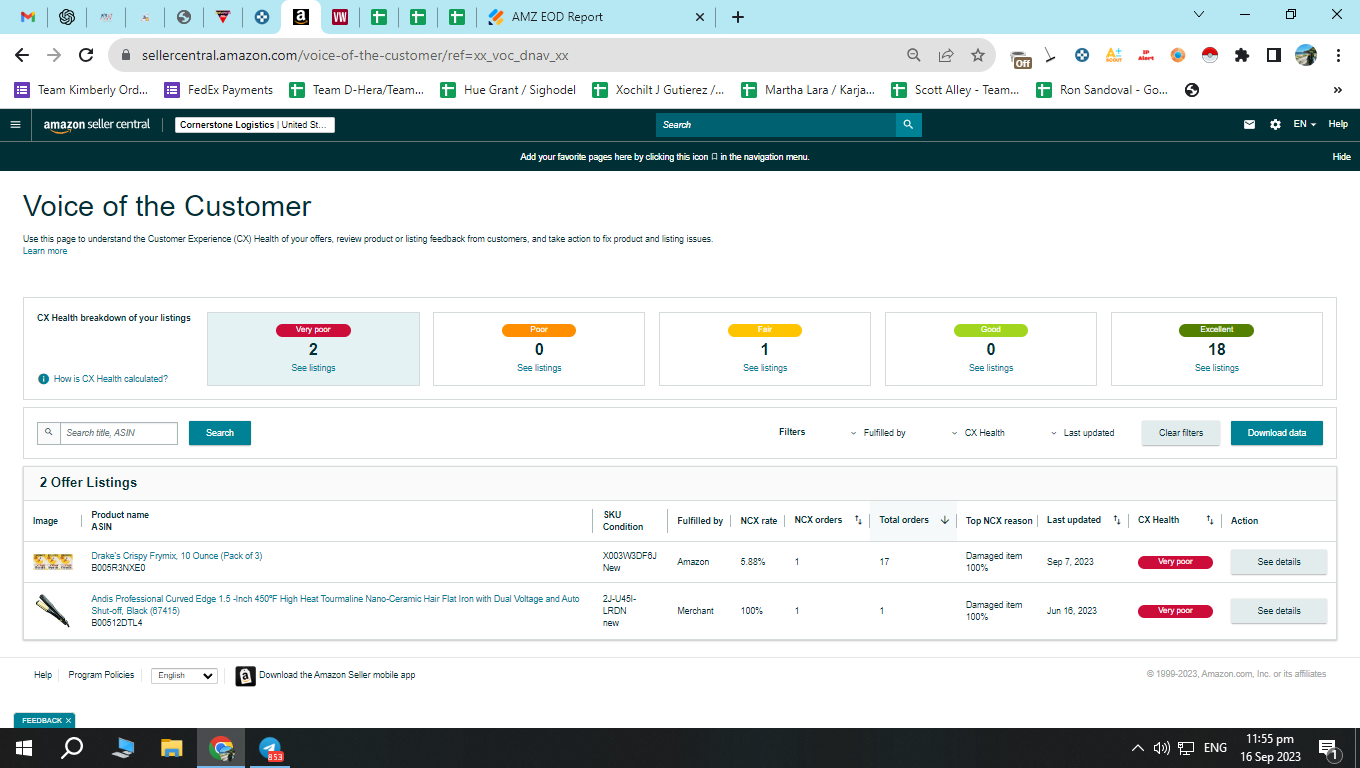Viewport: 1360px width, 768px height.
Task: Open the Windows Start menu
Action: click(24, 748)
